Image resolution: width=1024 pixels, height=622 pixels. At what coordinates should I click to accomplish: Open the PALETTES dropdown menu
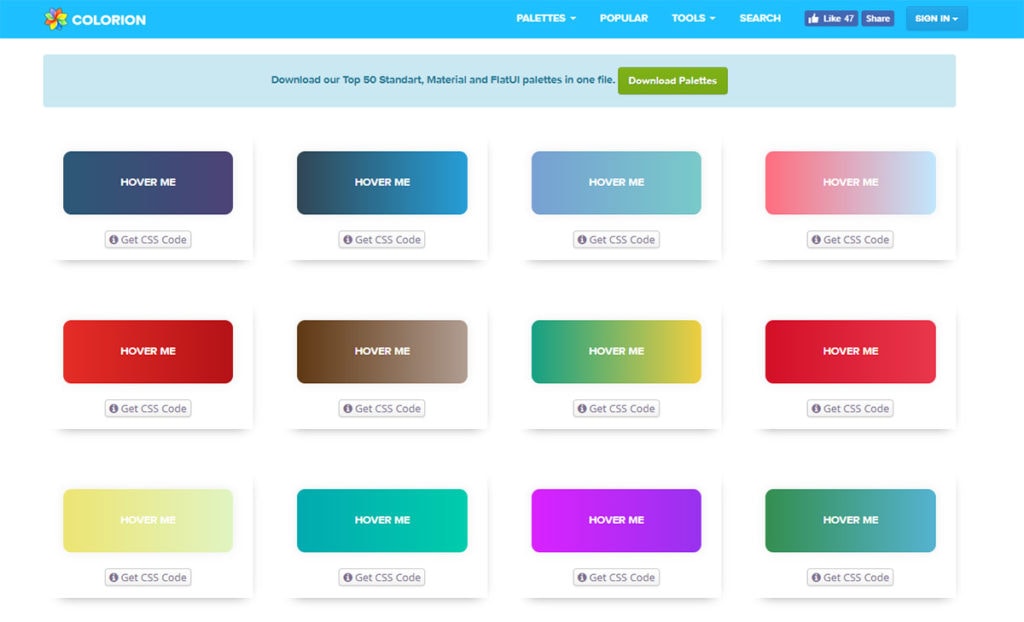pyautogui.click(x=545, y=18)
